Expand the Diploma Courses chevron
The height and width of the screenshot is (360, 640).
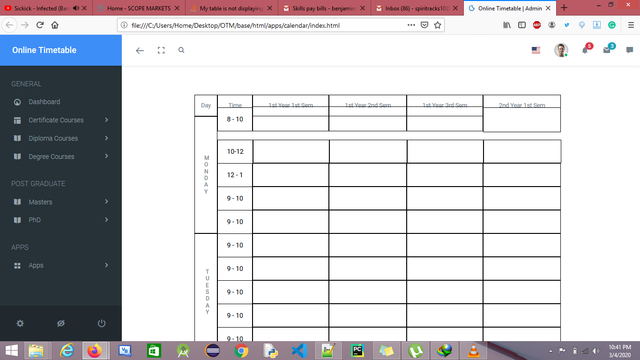coord(107,138)
